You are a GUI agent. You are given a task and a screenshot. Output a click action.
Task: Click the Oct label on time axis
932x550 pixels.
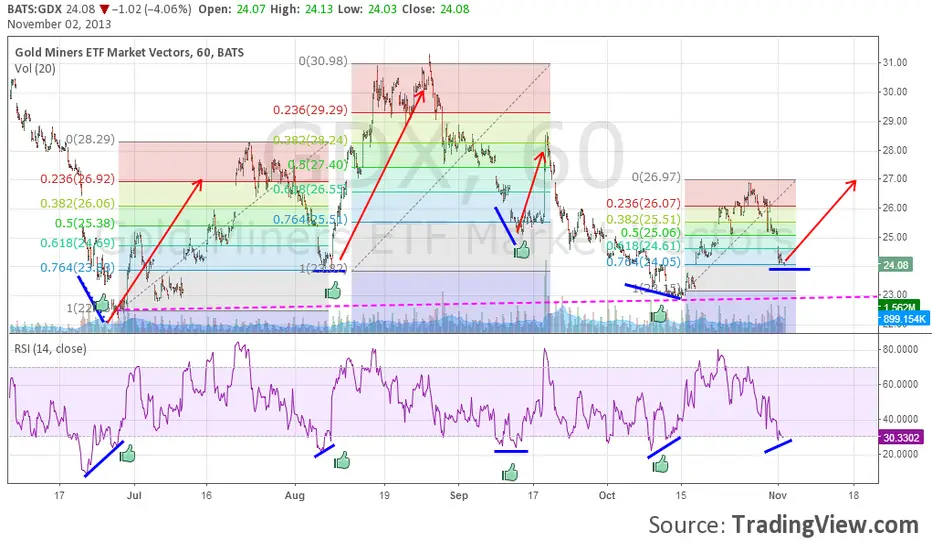[607, 495]
